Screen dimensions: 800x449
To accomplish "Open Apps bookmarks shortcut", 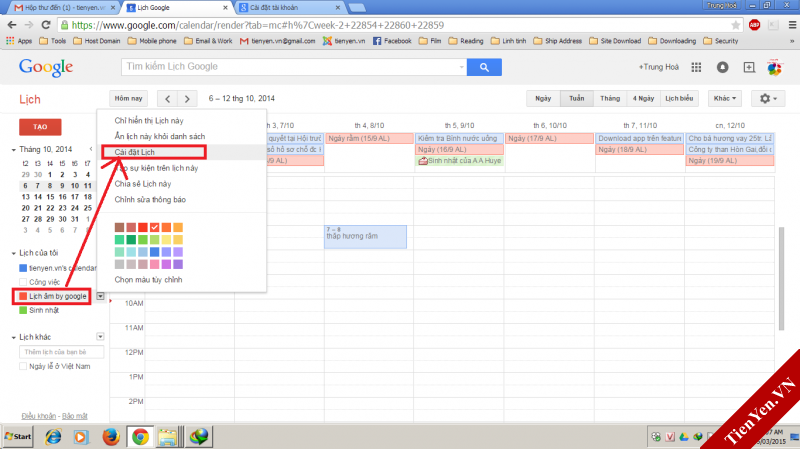I will click(19, 41).
